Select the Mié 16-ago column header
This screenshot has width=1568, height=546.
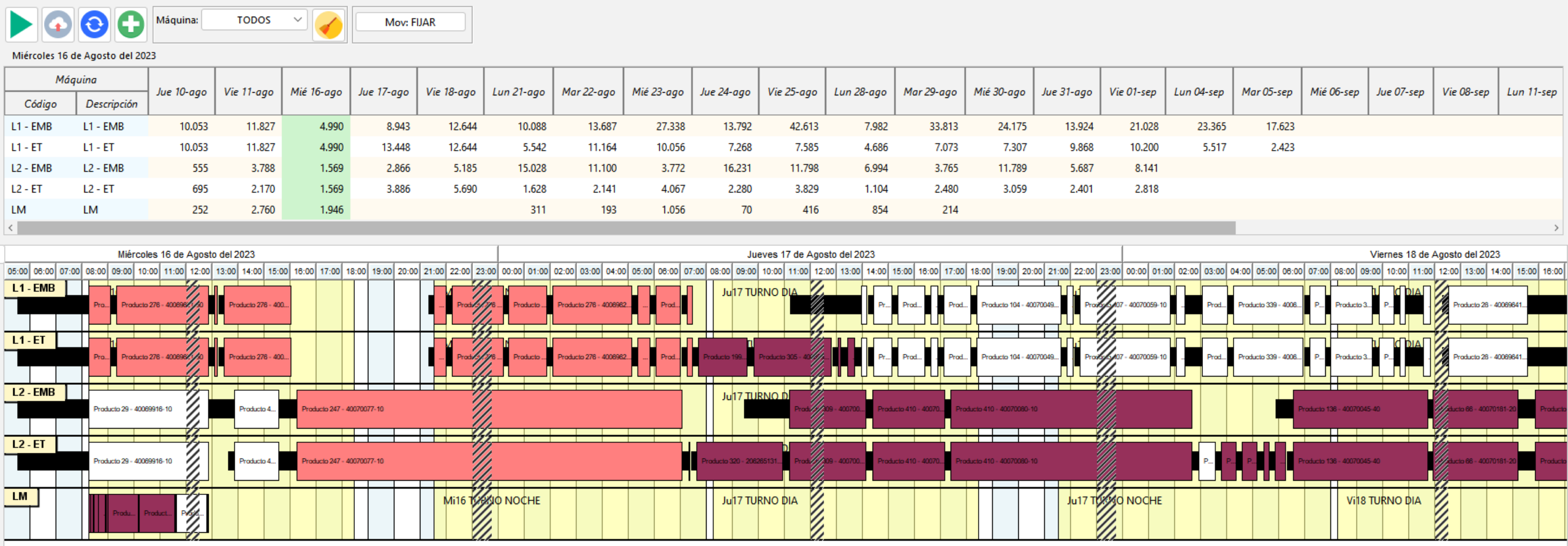(316, 92)
